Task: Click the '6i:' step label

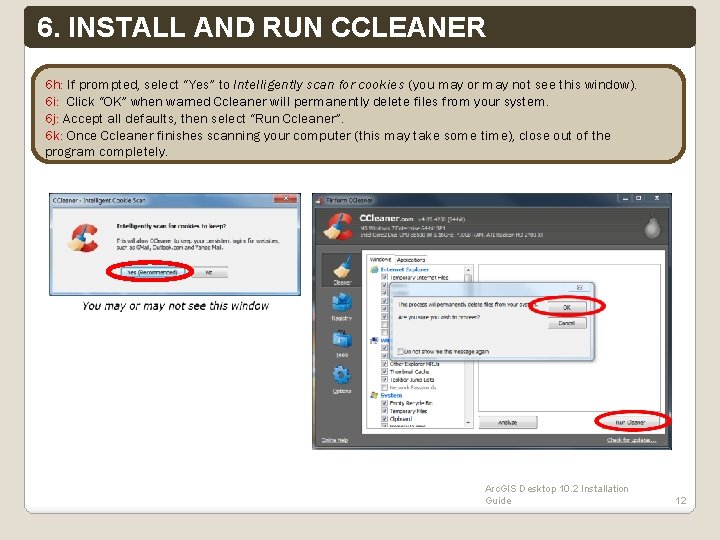Action: coord(52,101)
